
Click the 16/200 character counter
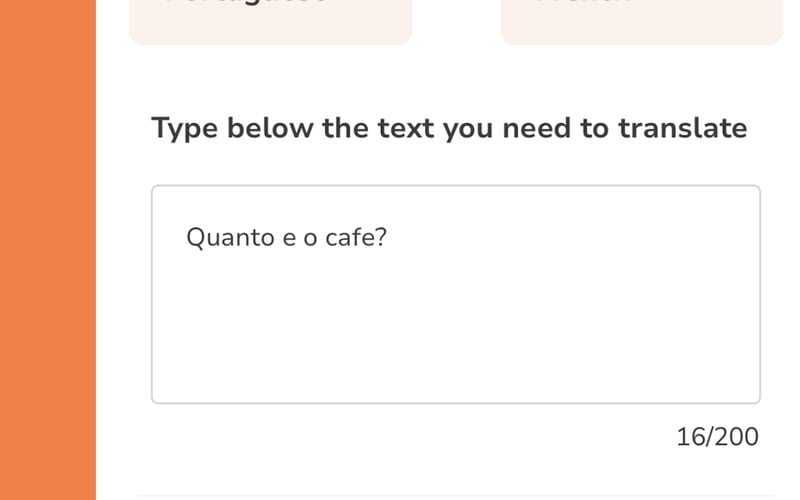[x=717, y=437]
